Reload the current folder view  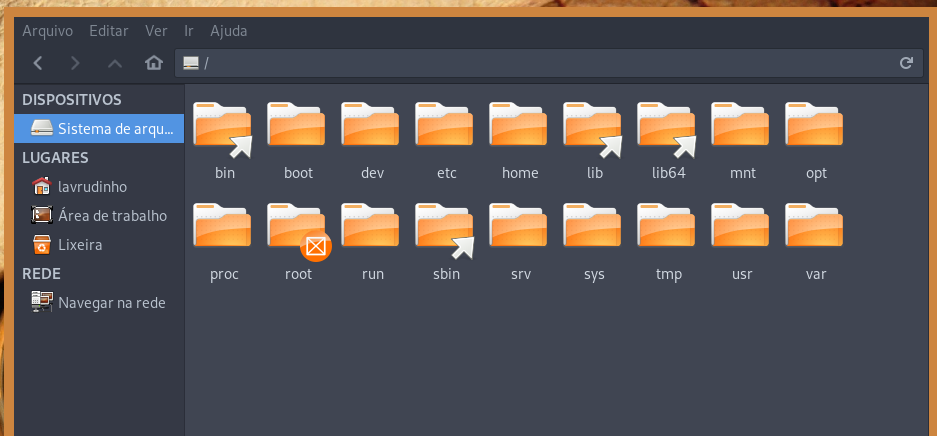pos(906,63)
